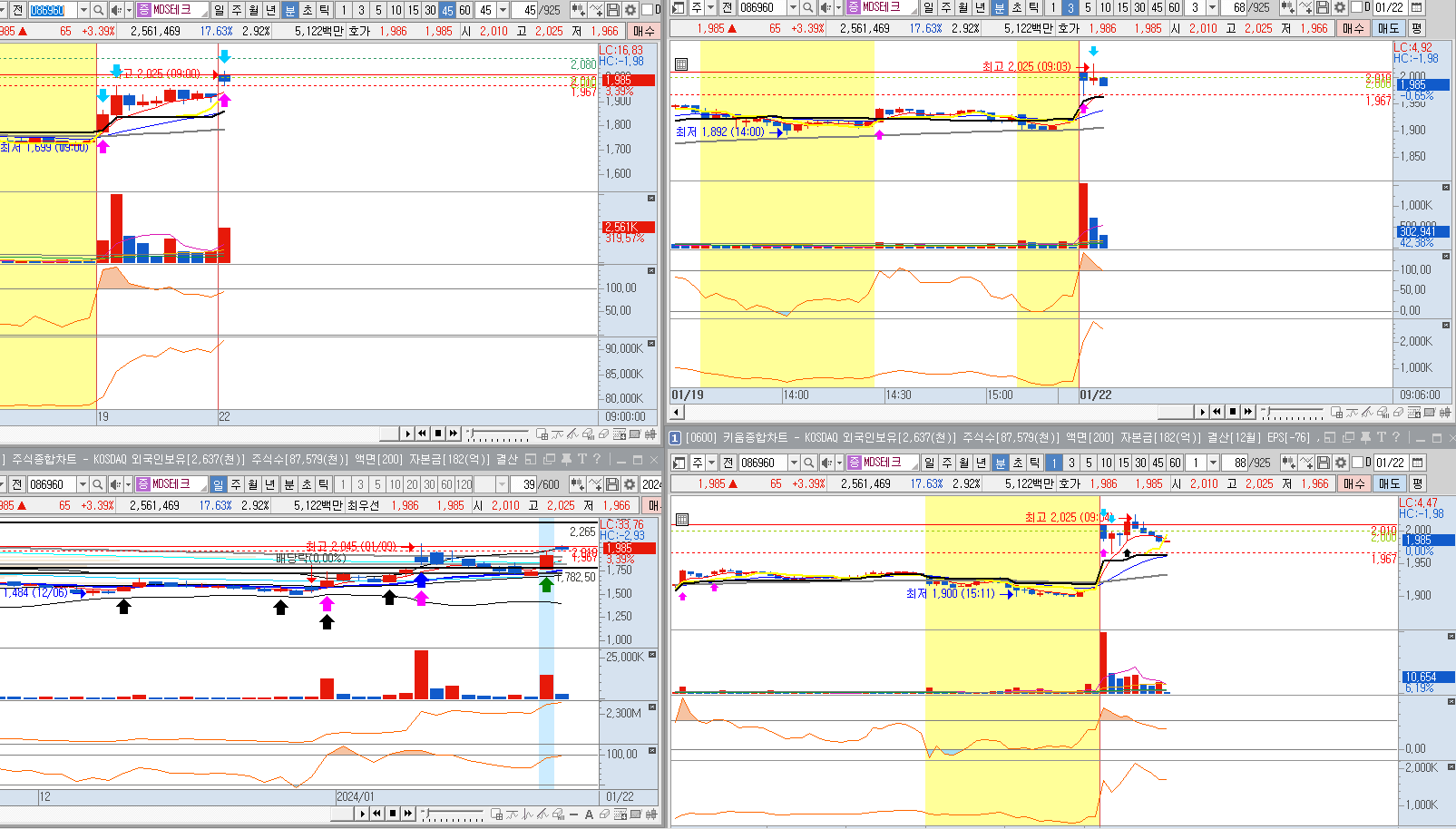Image resolution: width=1456 pixels, height=829 pixels.
Task: Click the 매도 sell button in bottom-right chart
Action: pos(1389,483)
